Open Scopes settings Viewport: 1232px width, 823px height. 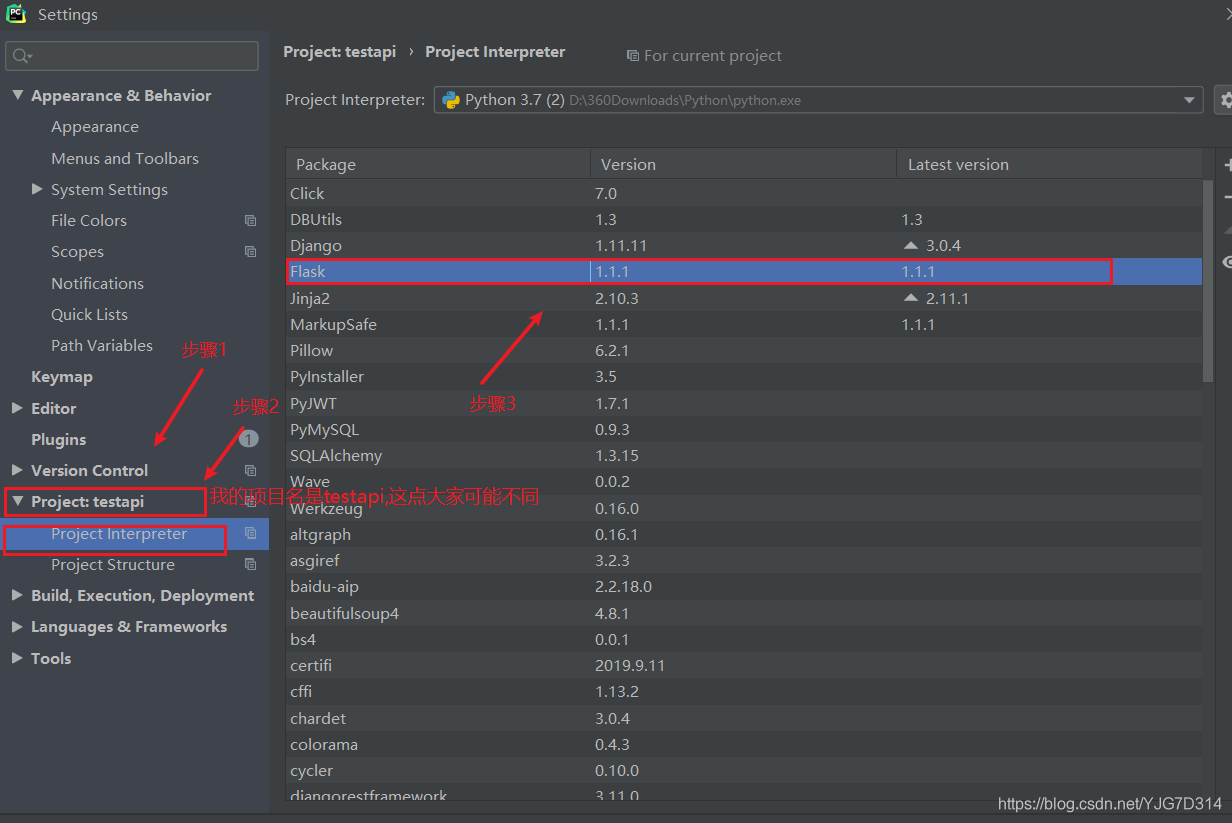point(77,252)
